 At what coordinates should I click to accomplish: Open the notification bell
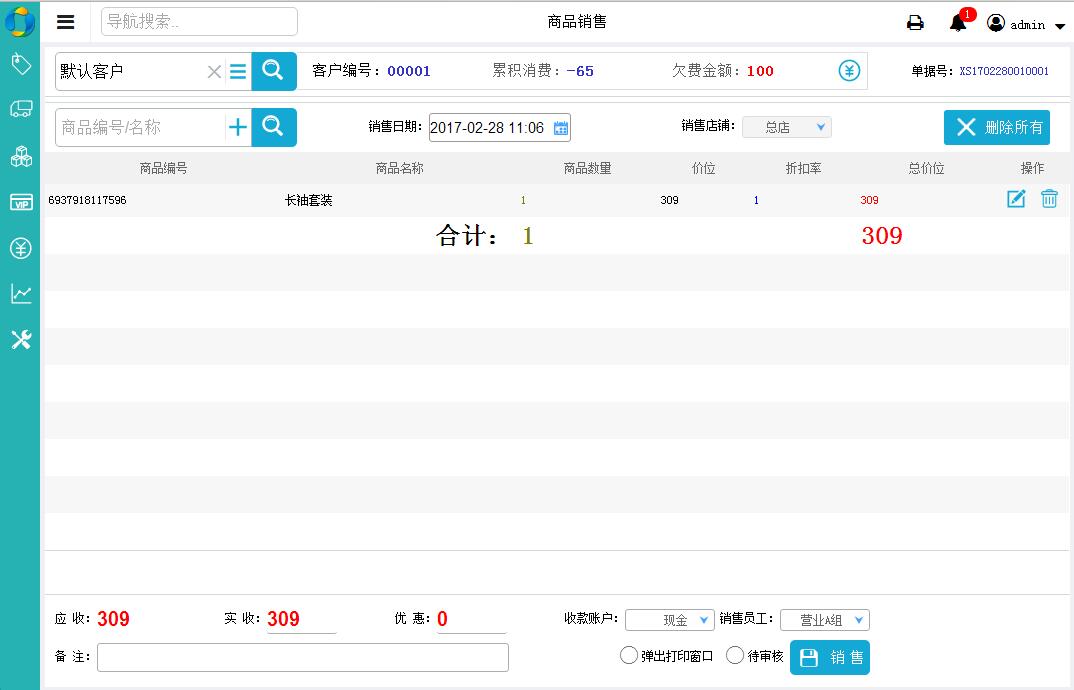(x=958, y=22)
